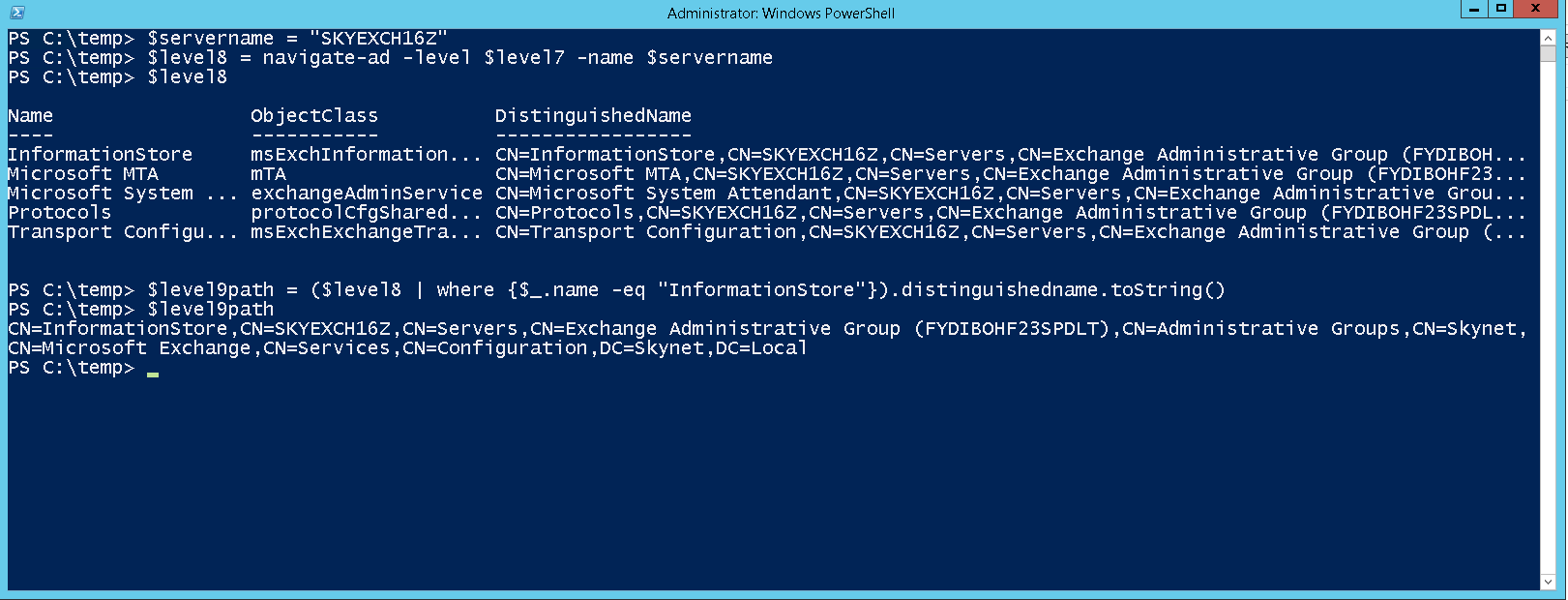Click the window title bar text

[x=781, y=14]
